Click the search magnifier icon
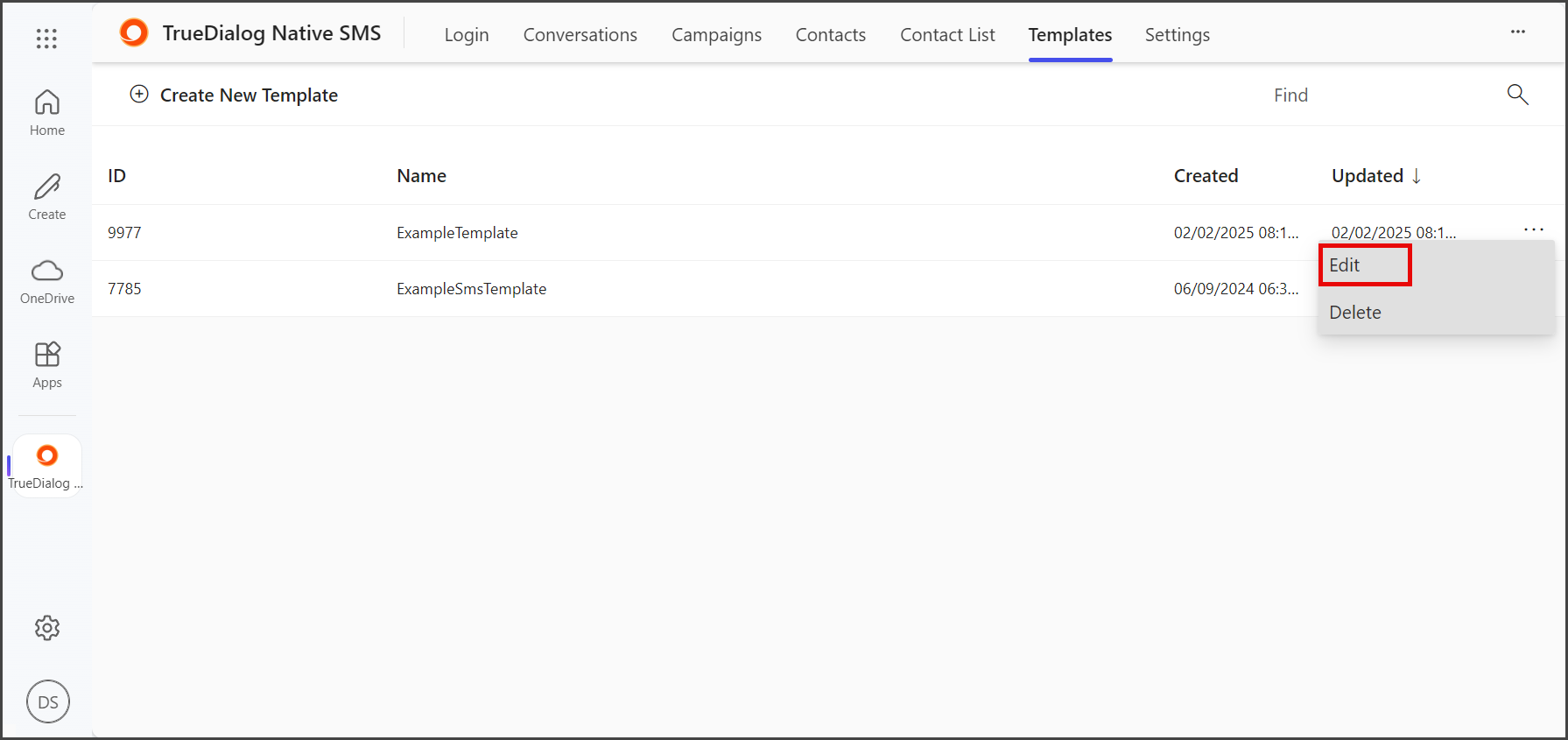This screenshot has width=1568, height=740. (x=1517, y=95)
